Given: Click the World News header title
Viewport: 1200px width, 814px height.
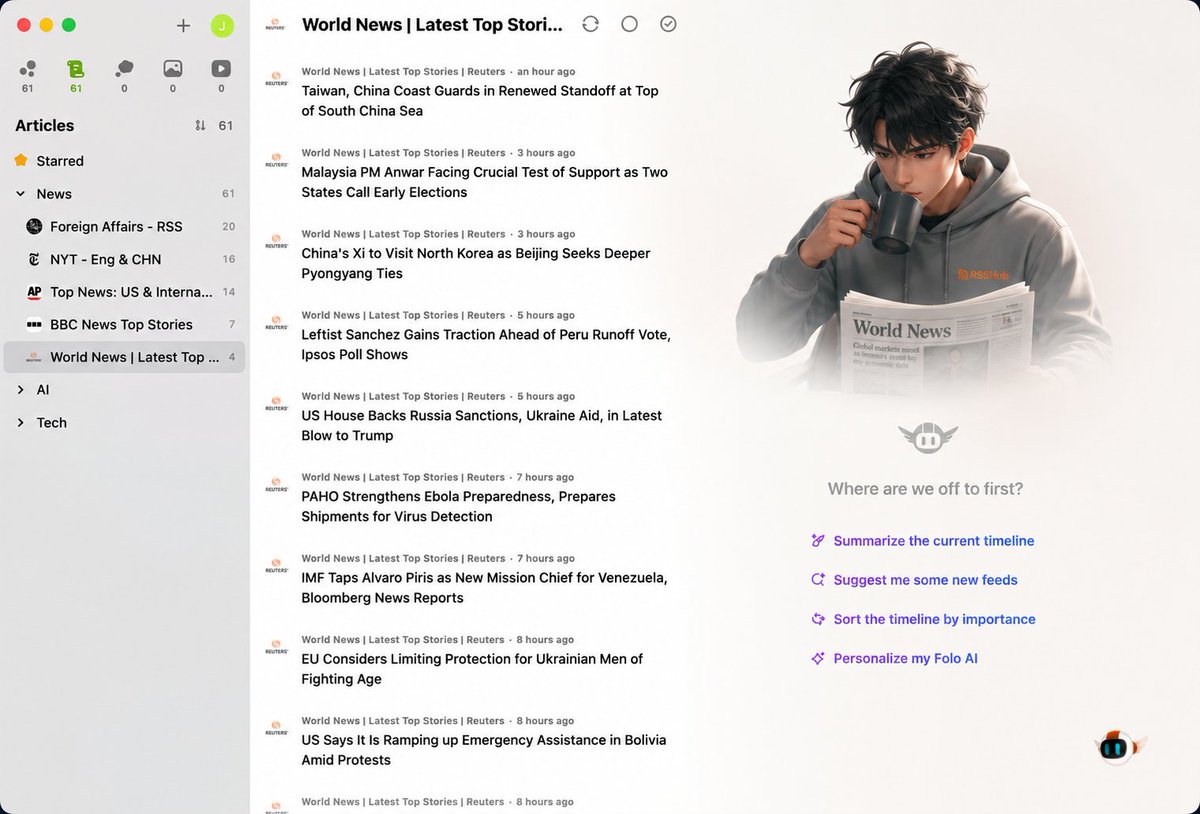Looking at the screenshot, I should point(432,25).
